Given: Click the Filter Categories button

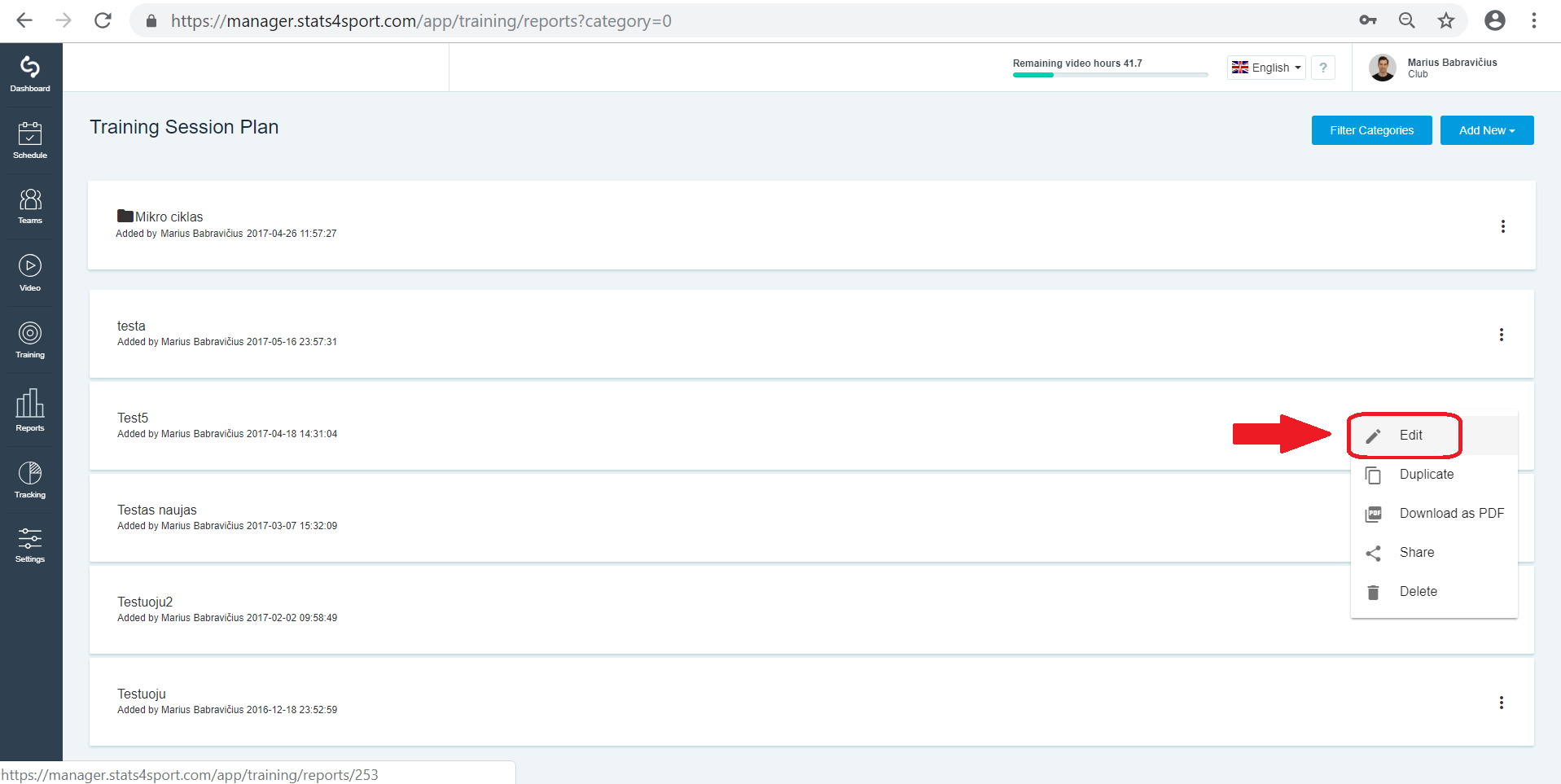Looking at the screenshot, I should coord(1372,130).
